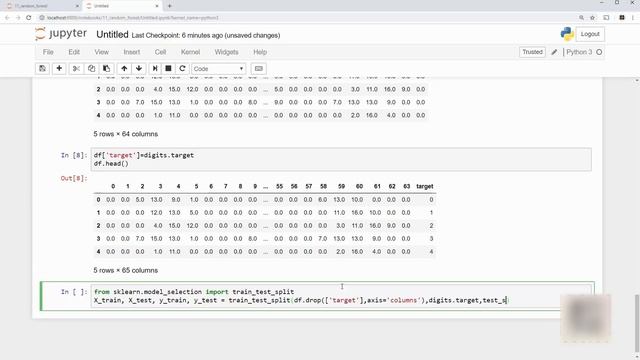
Task: Rename notebook via Untitled title
Action: (112, 35)
